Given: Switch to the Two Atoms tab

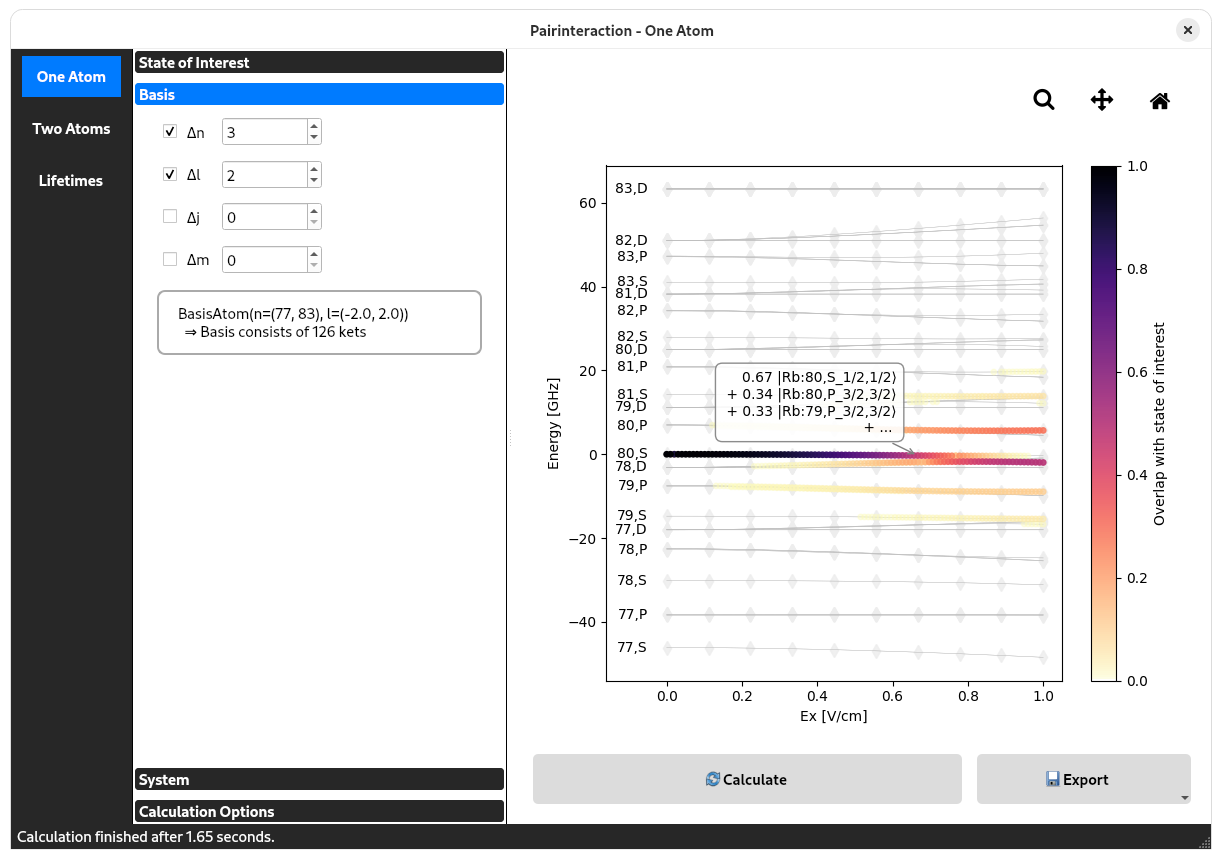Looking at the screenshot, I should [71, 129].
